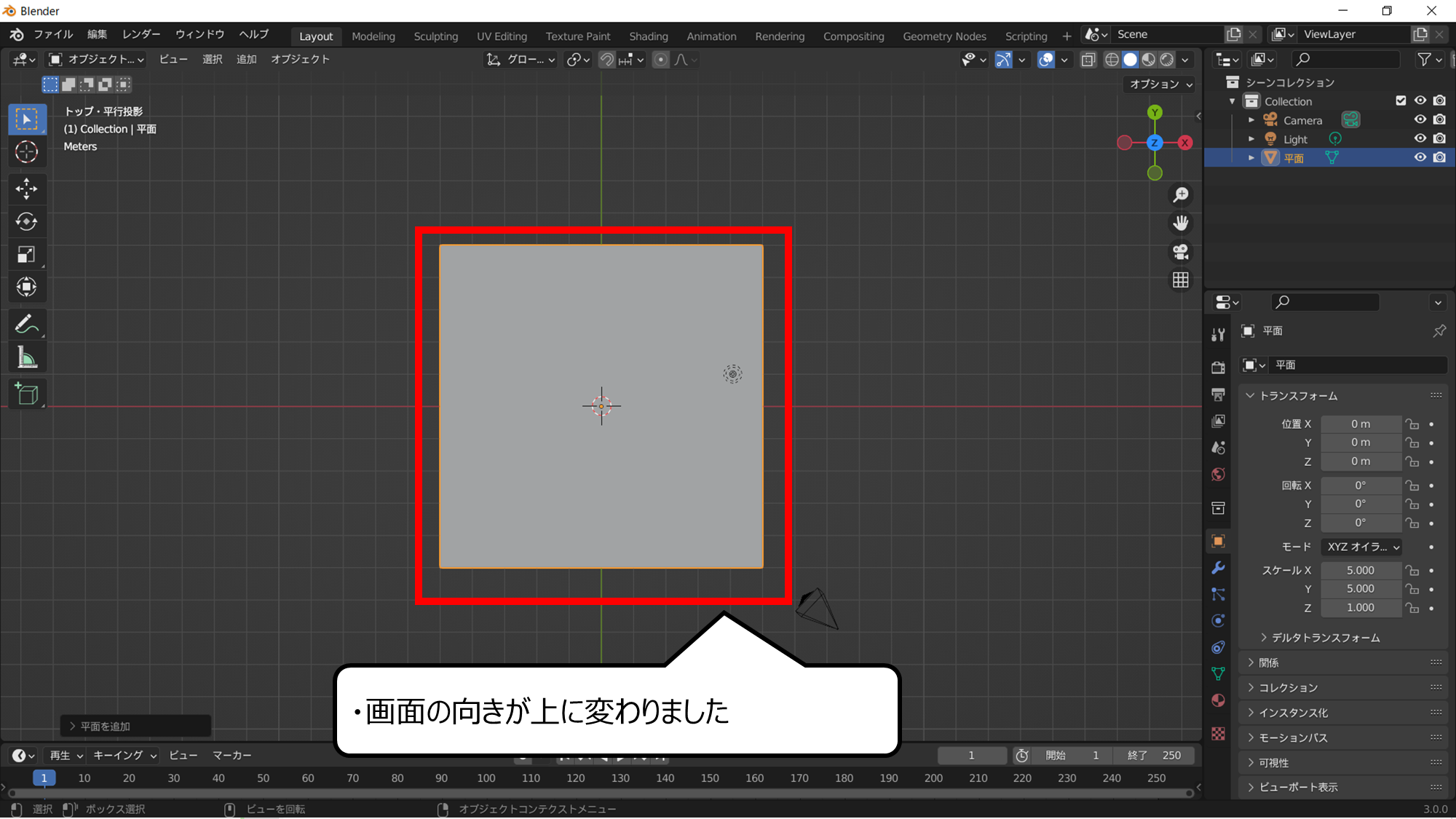Select the Scale tool

pyautogui.click(x=27, y=254)
